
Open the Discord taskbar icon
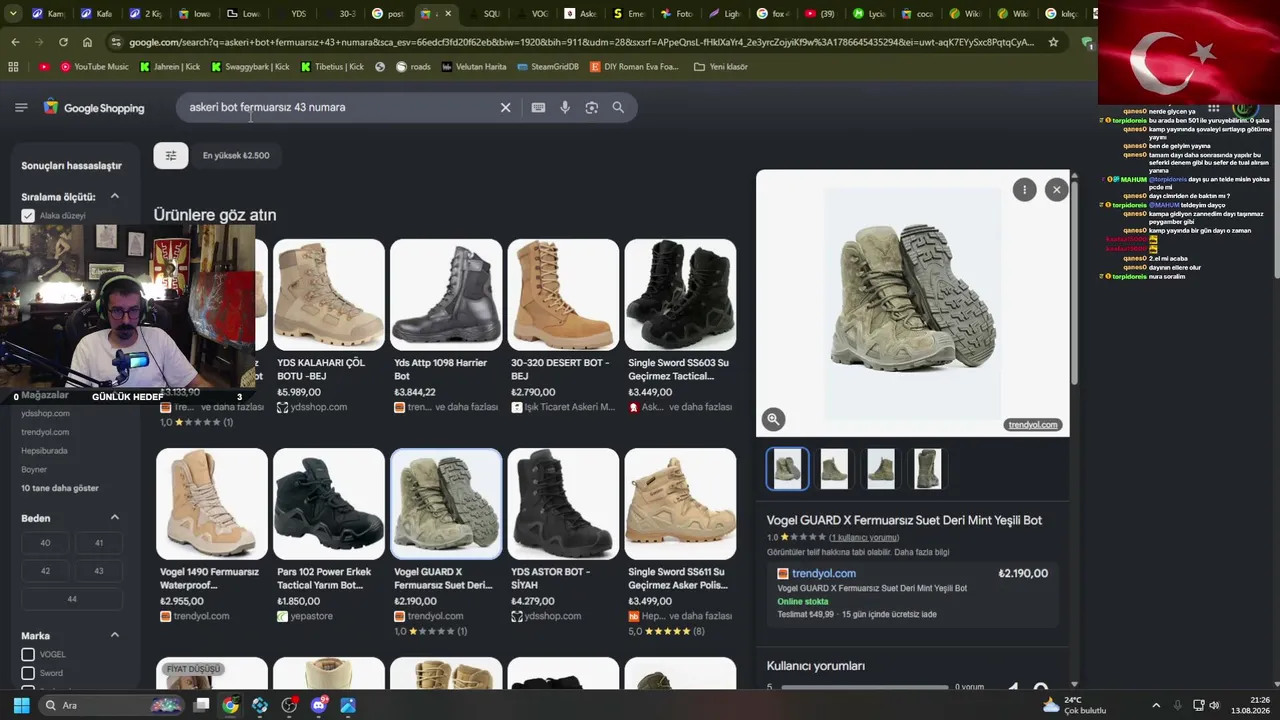pos(319,705)
